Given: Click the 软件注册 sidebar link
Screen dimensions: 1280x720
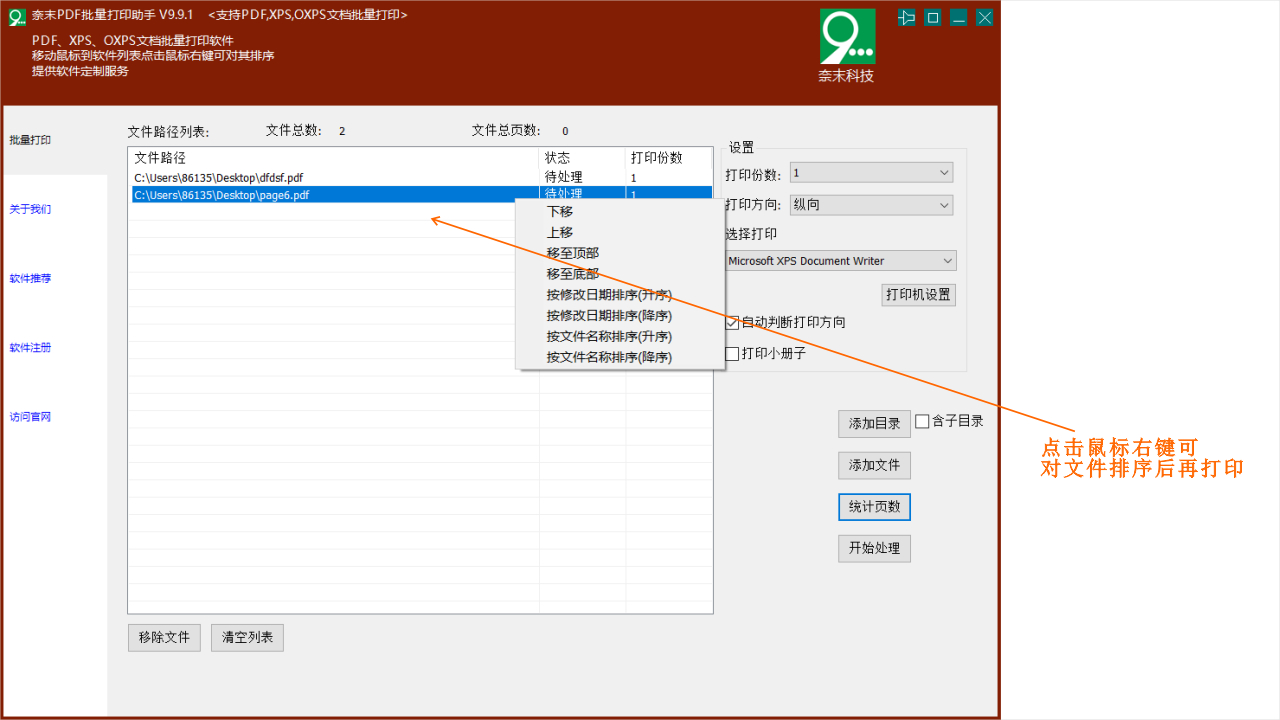Looking at the screenshot, I should [x=30, y=347].
